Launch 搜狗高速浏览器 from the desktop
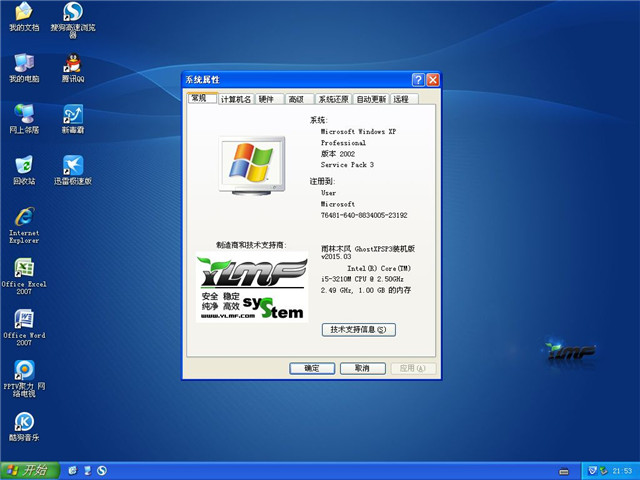 (73, 20)
